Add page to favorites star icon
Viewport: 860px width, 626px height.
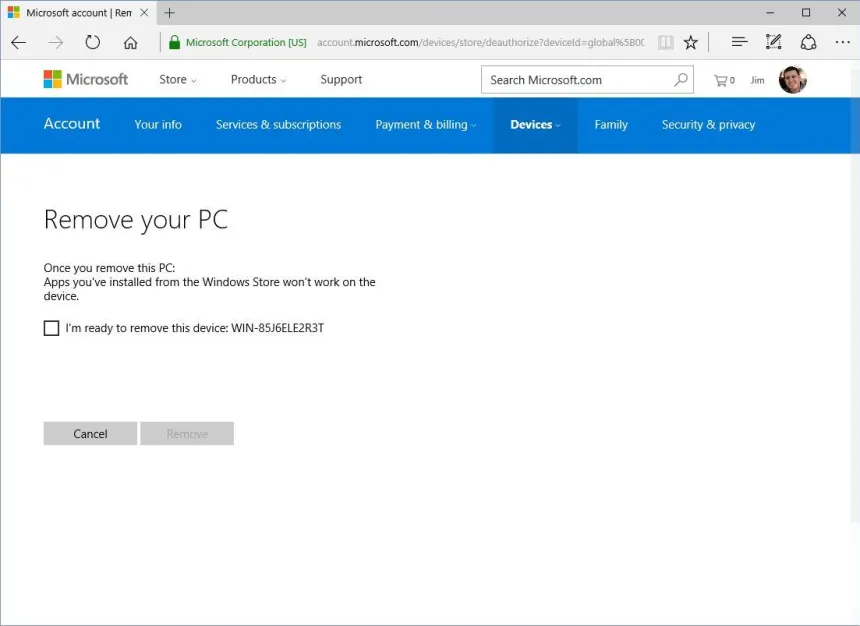click(690, 42)
